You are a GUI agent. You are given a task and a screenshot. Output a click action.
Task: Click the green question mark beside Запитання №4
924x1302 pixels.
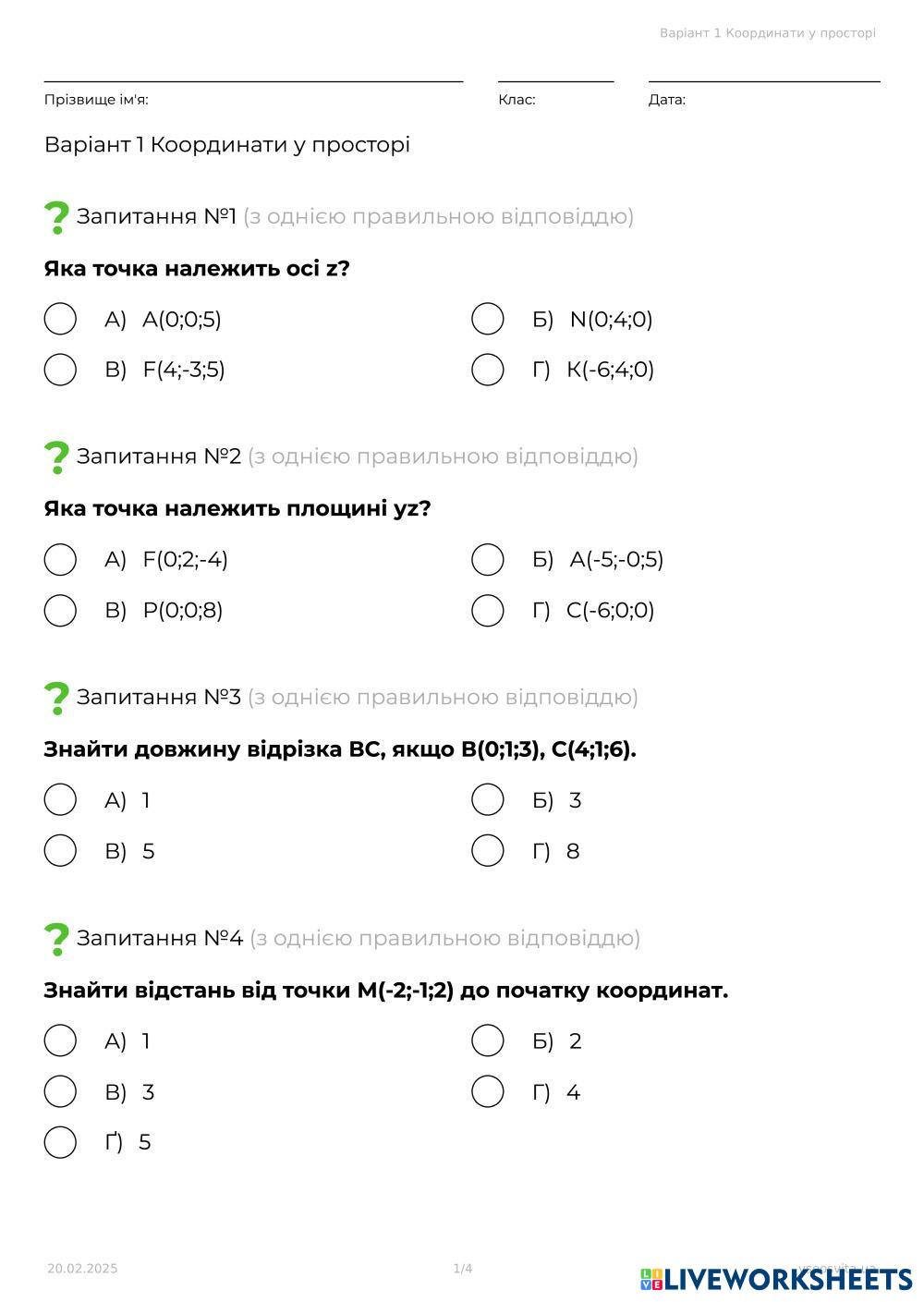[56, 940]
